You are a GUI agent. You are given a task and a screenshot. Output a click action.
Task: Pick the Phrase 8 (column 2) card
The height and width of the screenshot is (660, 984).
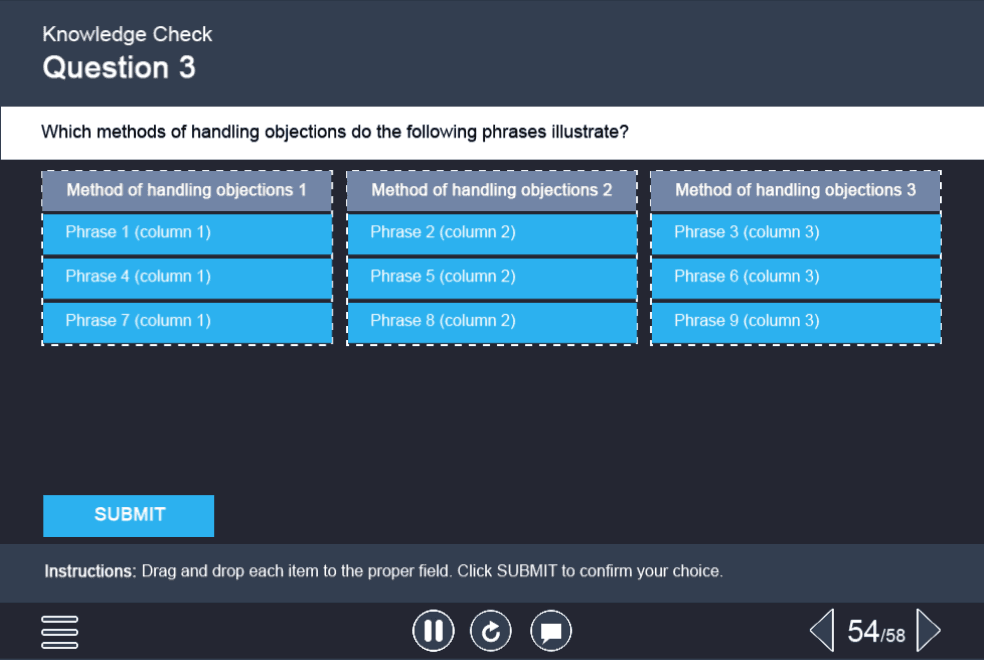point(491,321)
